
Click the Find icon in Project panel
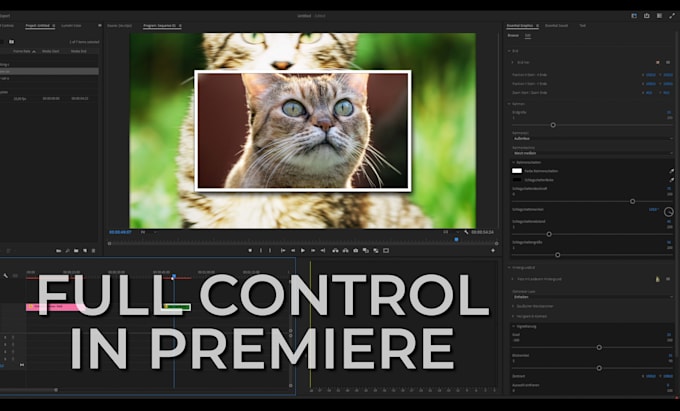point(67,251)
